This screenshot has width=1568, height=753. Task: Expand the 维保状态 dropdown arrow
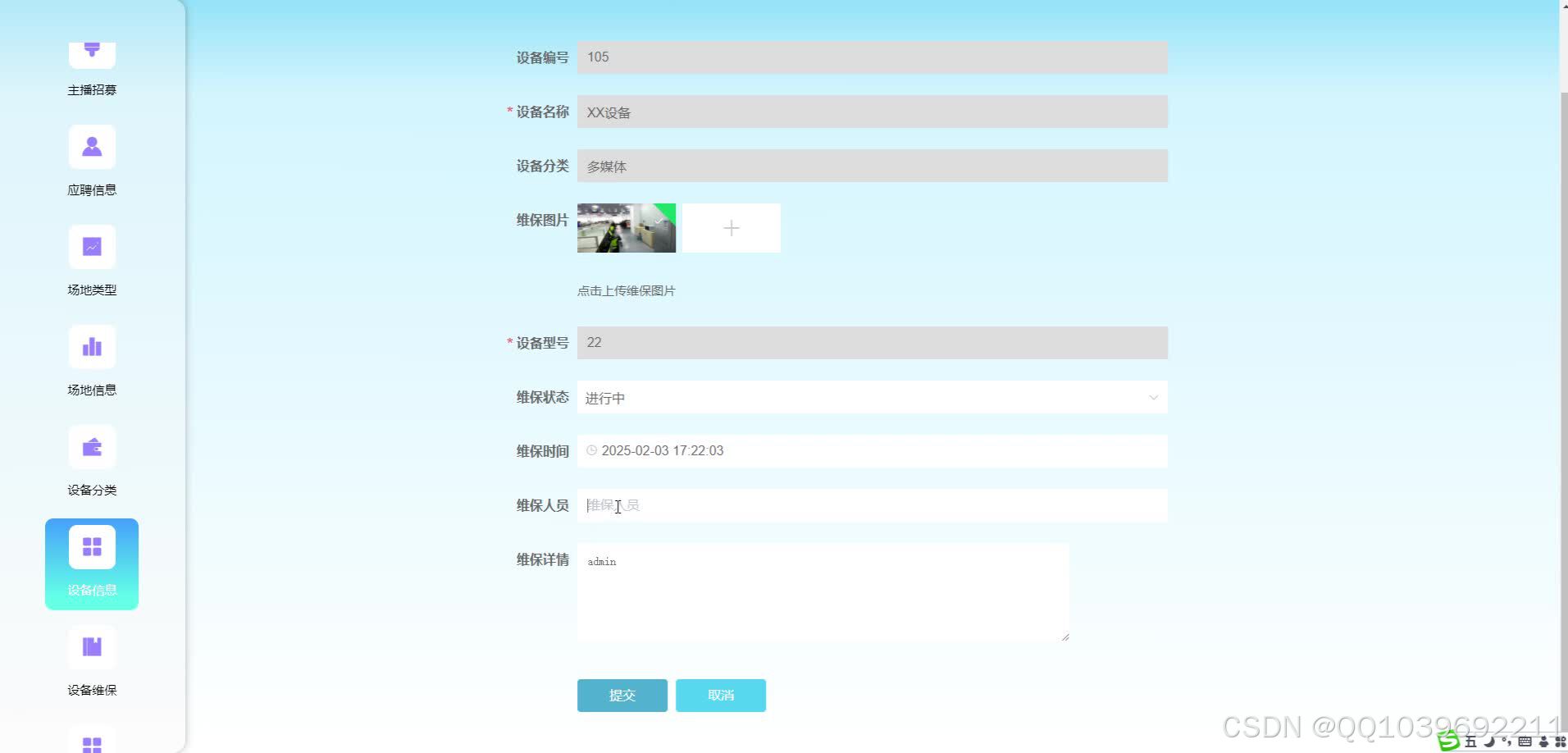(x=1153, y=398)
